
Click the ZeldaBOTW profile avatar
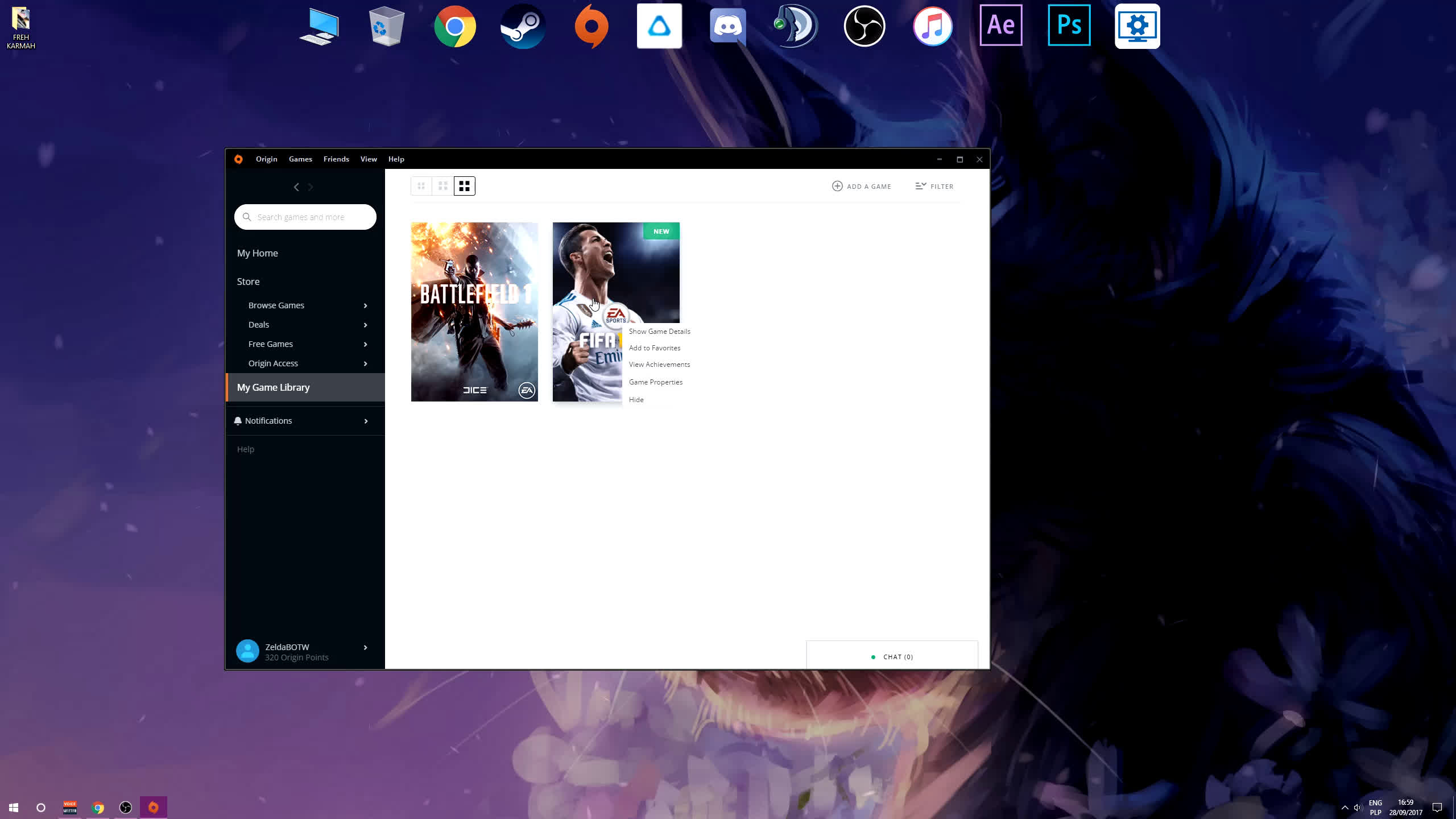(247, 651)
